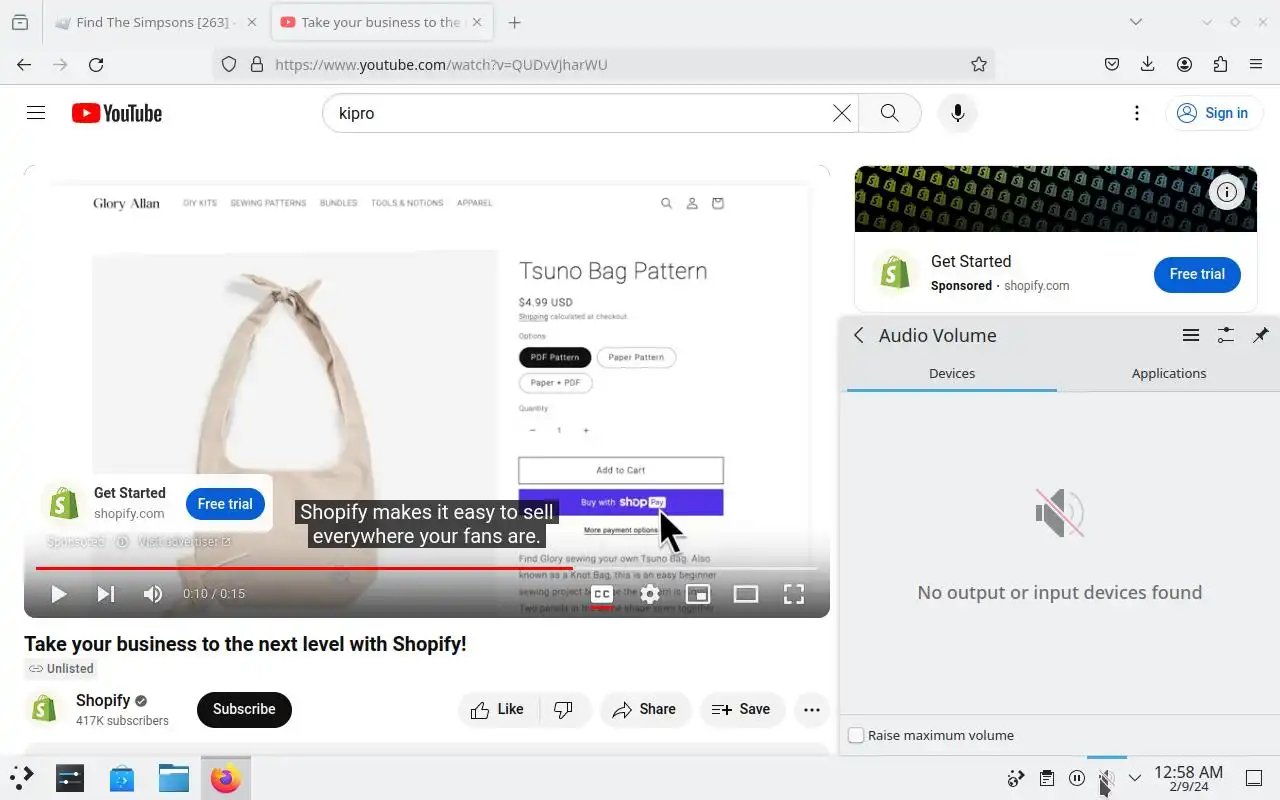Switch to the Devices tab
Screen dimensions: 1280x800
pyautogui.click(x=952, y=373)
